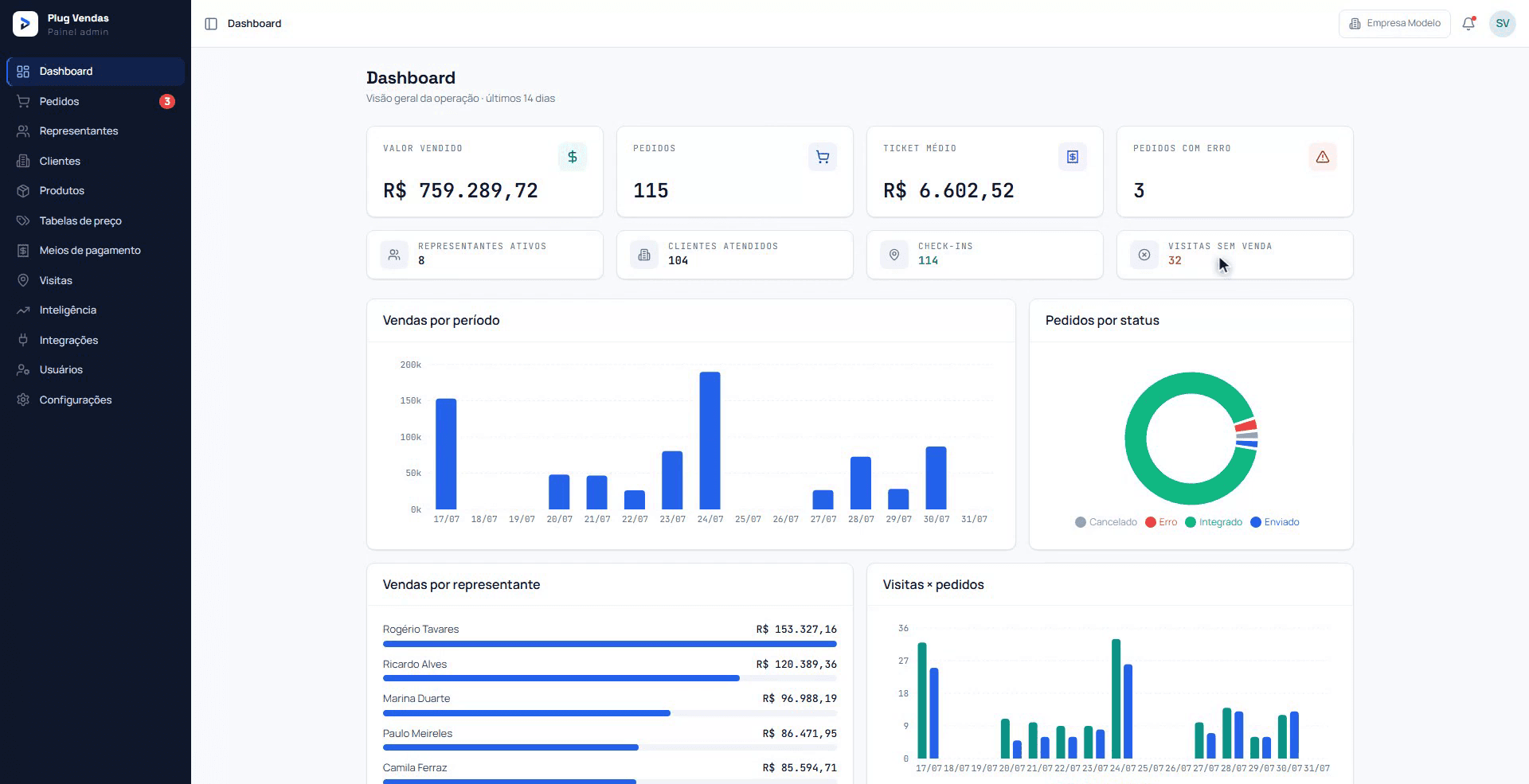This screenshot has height=784, width=1529.
Task: Click the Tabelas de preço tag icon
Action: pos(23,220)
